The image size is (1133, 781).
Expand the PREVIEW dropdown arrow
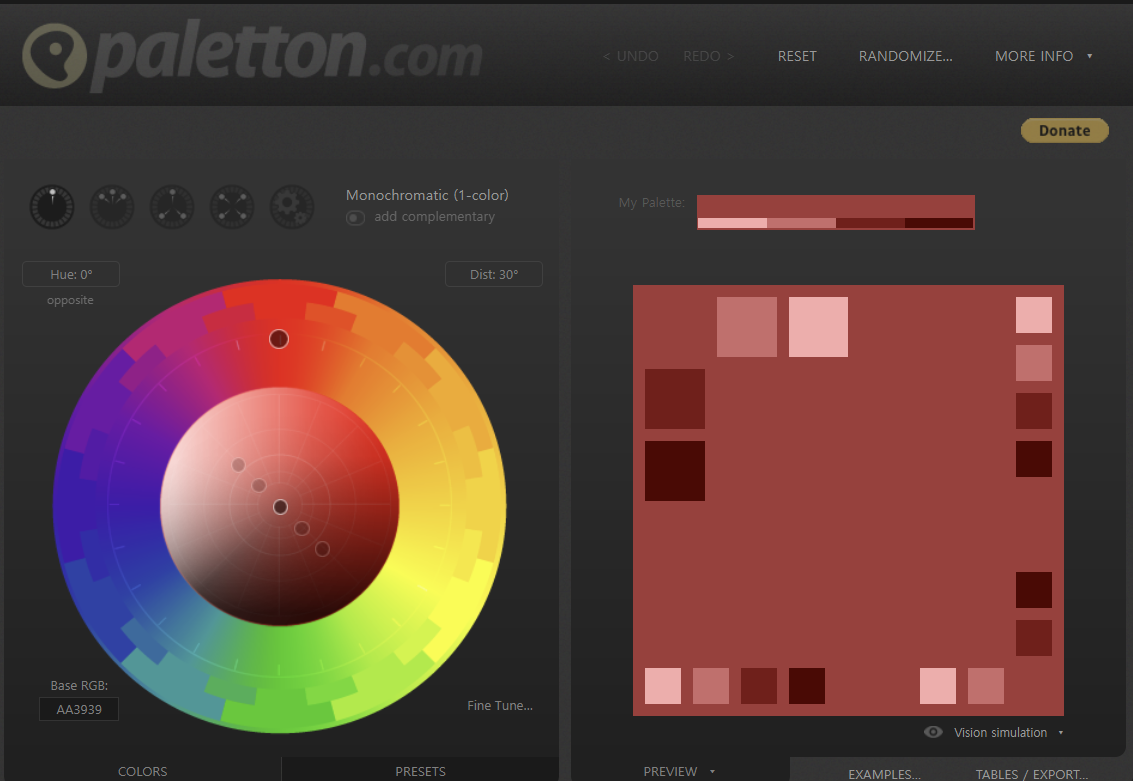[x=711, y=771]
